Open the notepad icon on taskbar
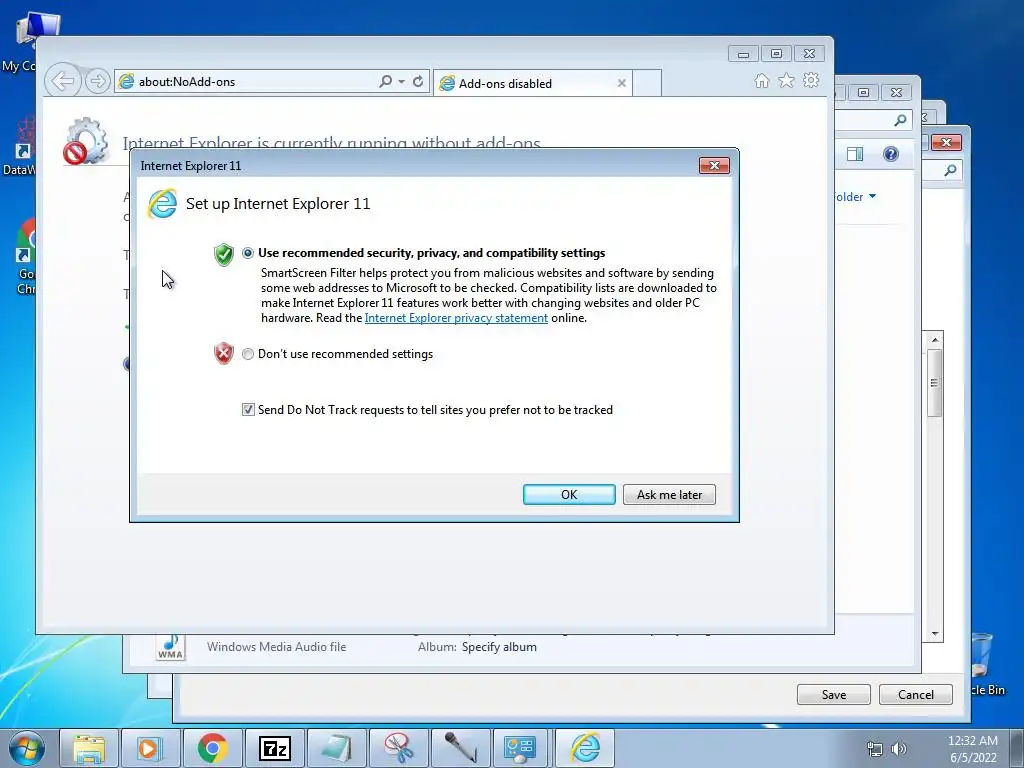The image size is (1024, 768). coord(336,748)
